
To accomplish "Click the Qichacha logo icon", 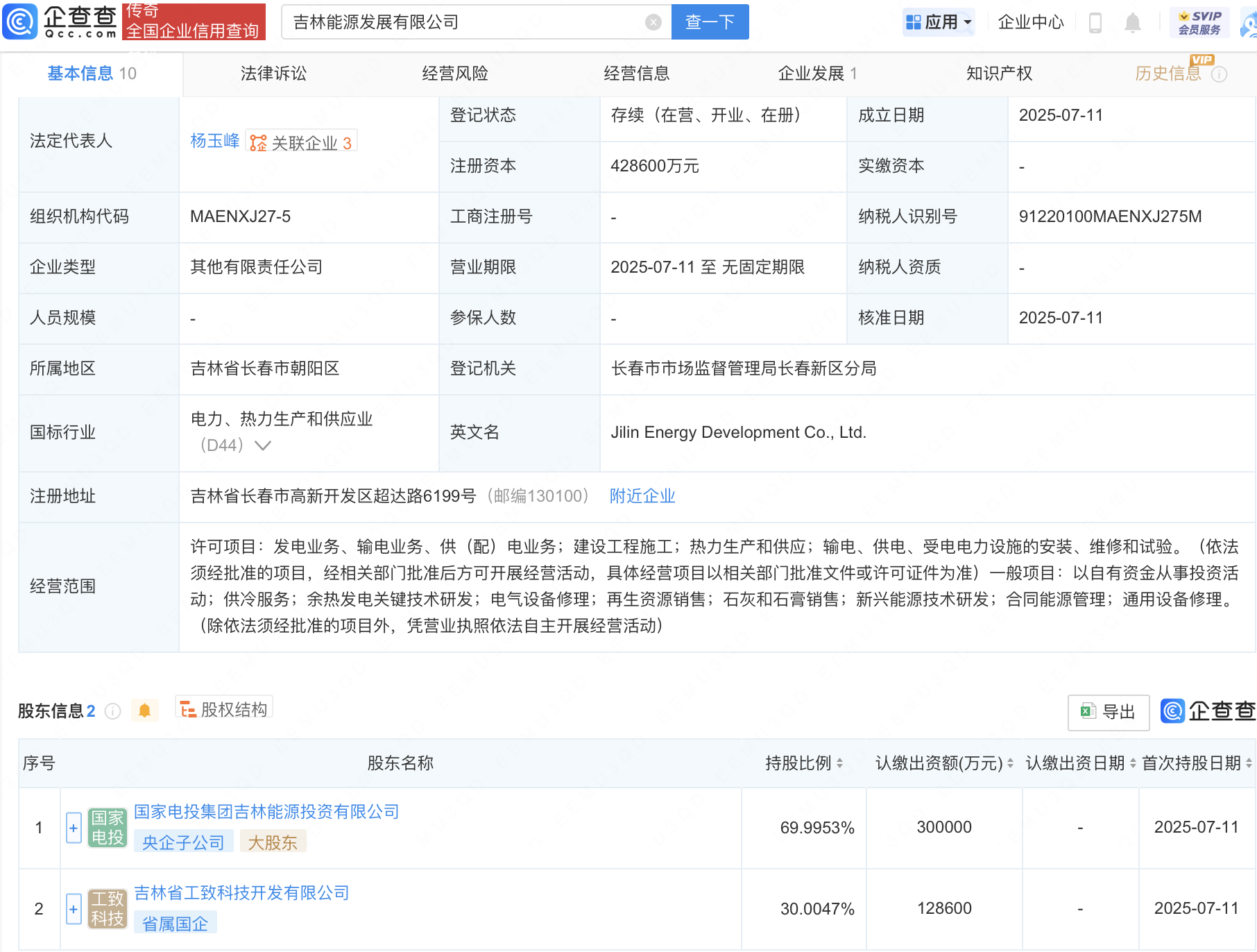I will 20,22.
